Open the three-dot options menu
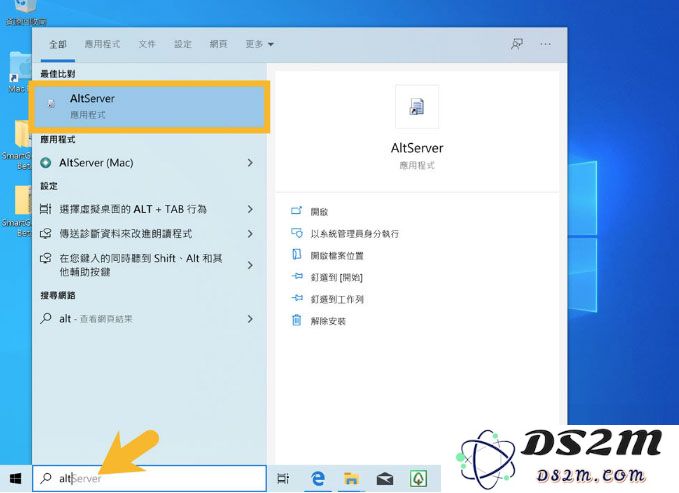The width and height of the screenshot is (679, 493). tap(546, 44)
